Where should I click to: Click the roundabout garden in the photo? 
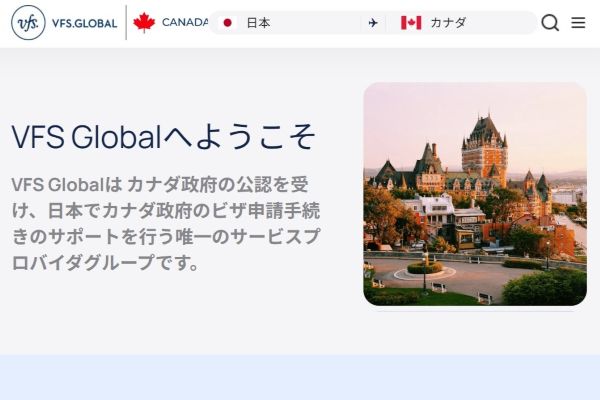(425, 268)
